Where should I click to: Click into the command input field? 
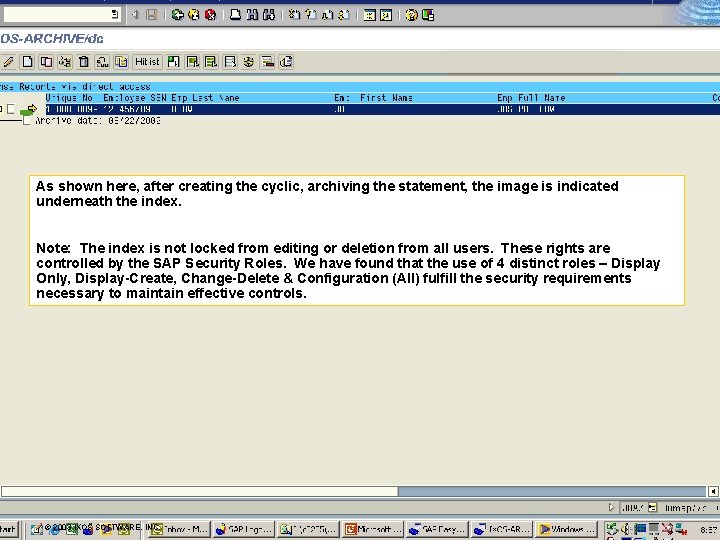point(57,14)
